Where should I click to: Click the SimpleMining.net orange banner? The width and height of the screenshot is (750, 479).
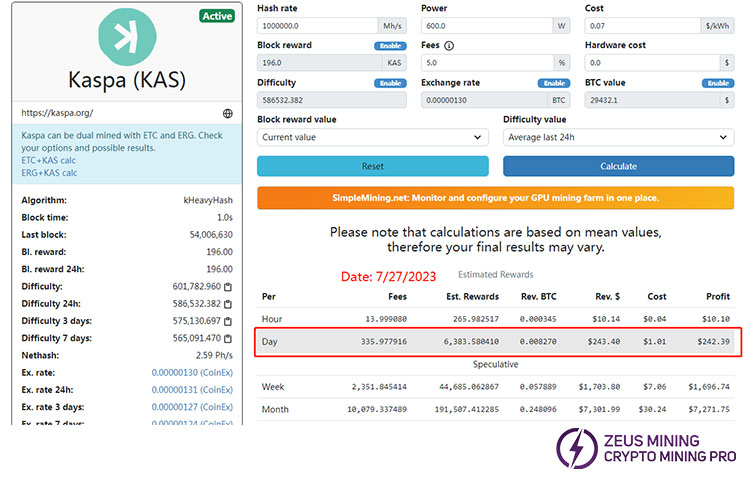click(495, 198)
